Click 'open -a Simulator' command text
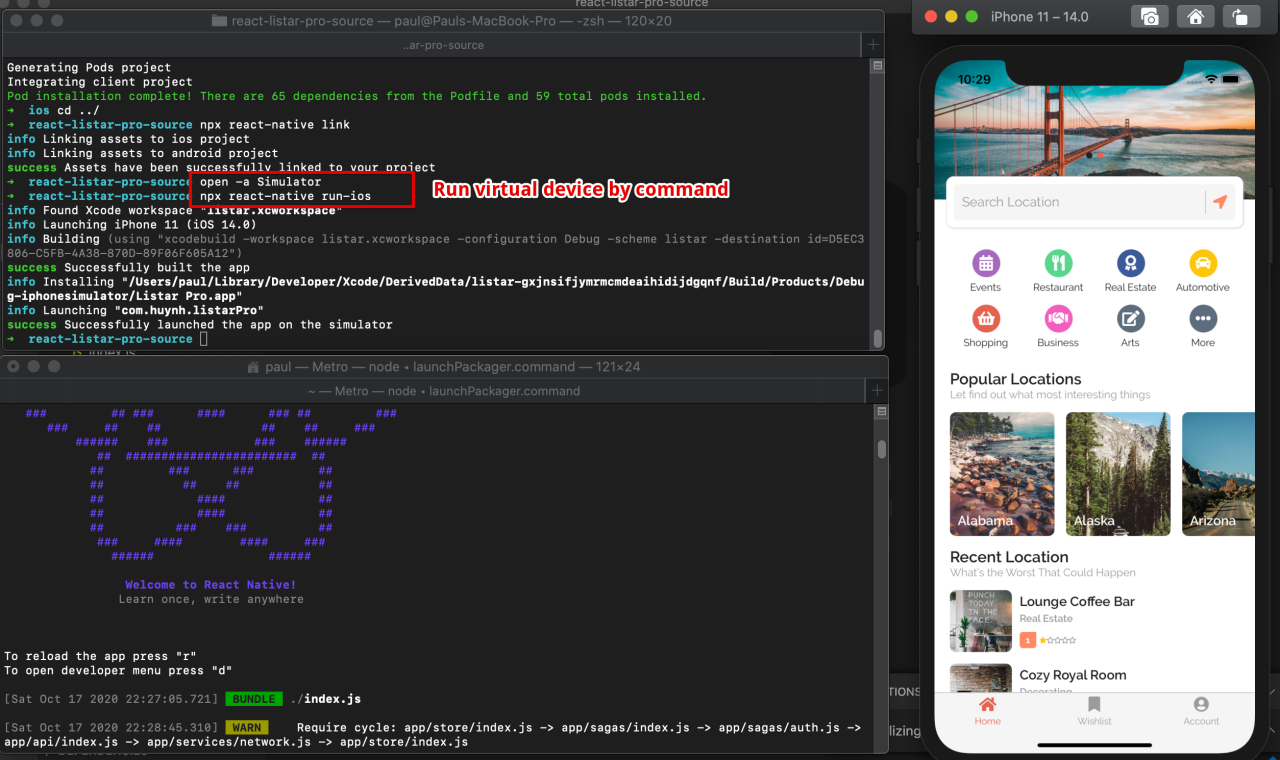The width and height of the screenshot is (1280, 760). [260, 182]
